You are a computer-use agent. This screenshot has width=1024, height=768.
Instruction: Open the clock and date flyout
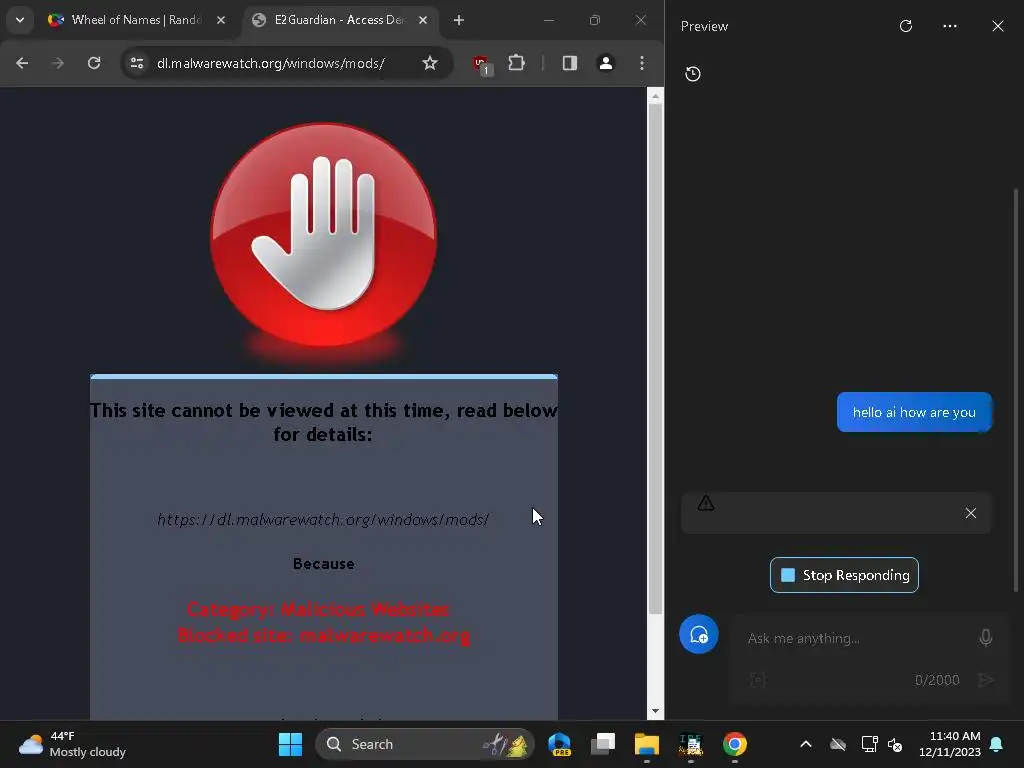tap(950, 744)
